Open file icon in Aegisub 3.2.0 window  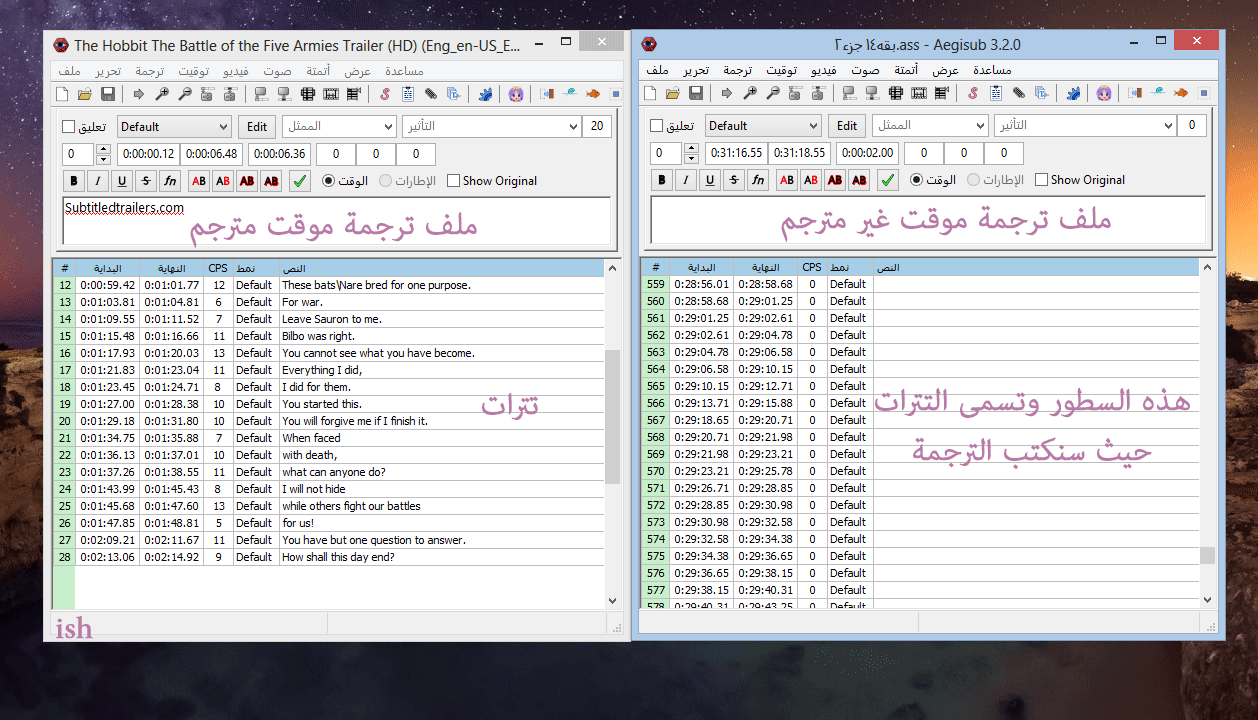[673, 93]
